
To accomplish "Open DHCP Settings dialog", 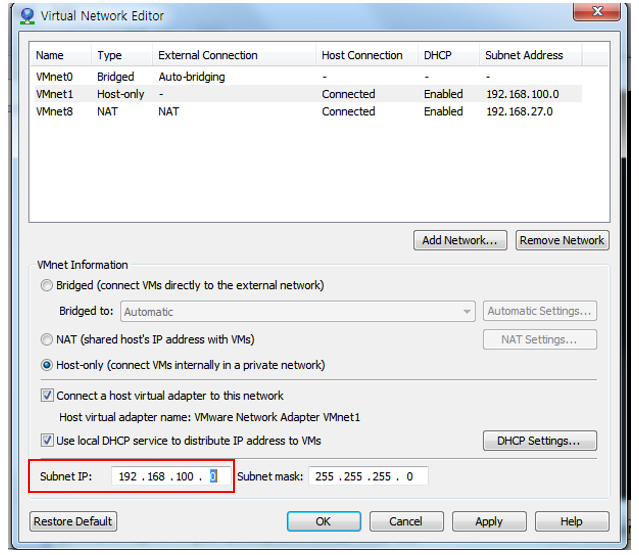I will (540, 440).
